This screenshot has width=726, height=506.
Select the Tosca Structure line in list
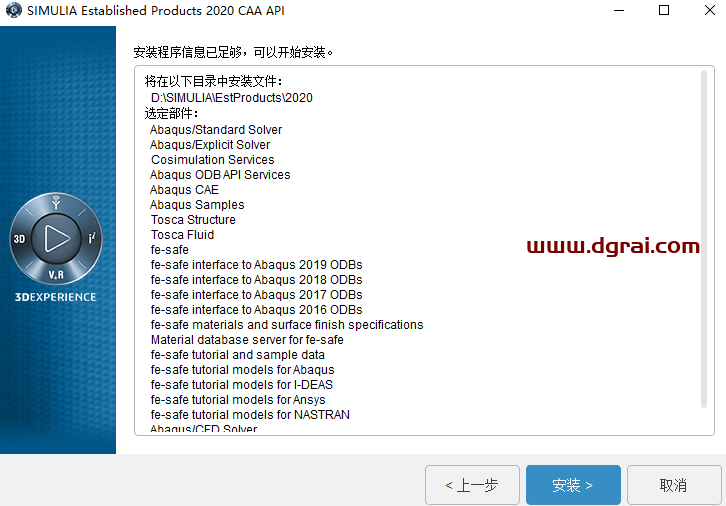(x=193, y=220)
